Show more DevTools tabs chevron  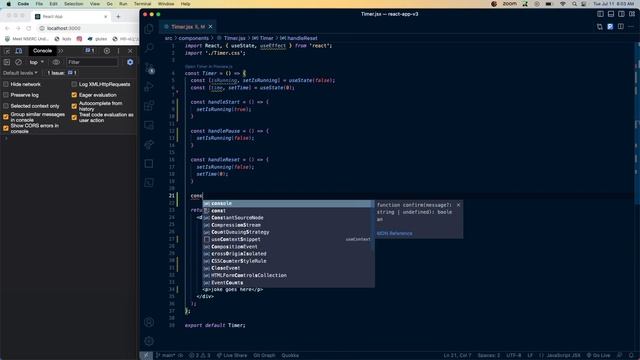coord(61,51)
